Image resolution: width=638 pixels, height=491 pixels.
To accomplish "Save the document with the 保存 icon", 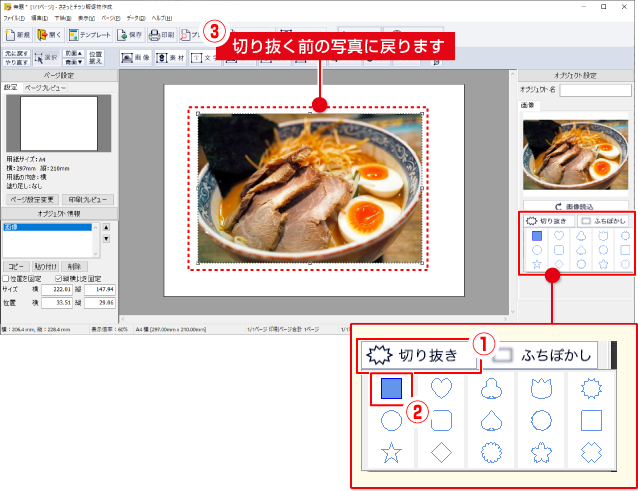I will coord(129,35).
